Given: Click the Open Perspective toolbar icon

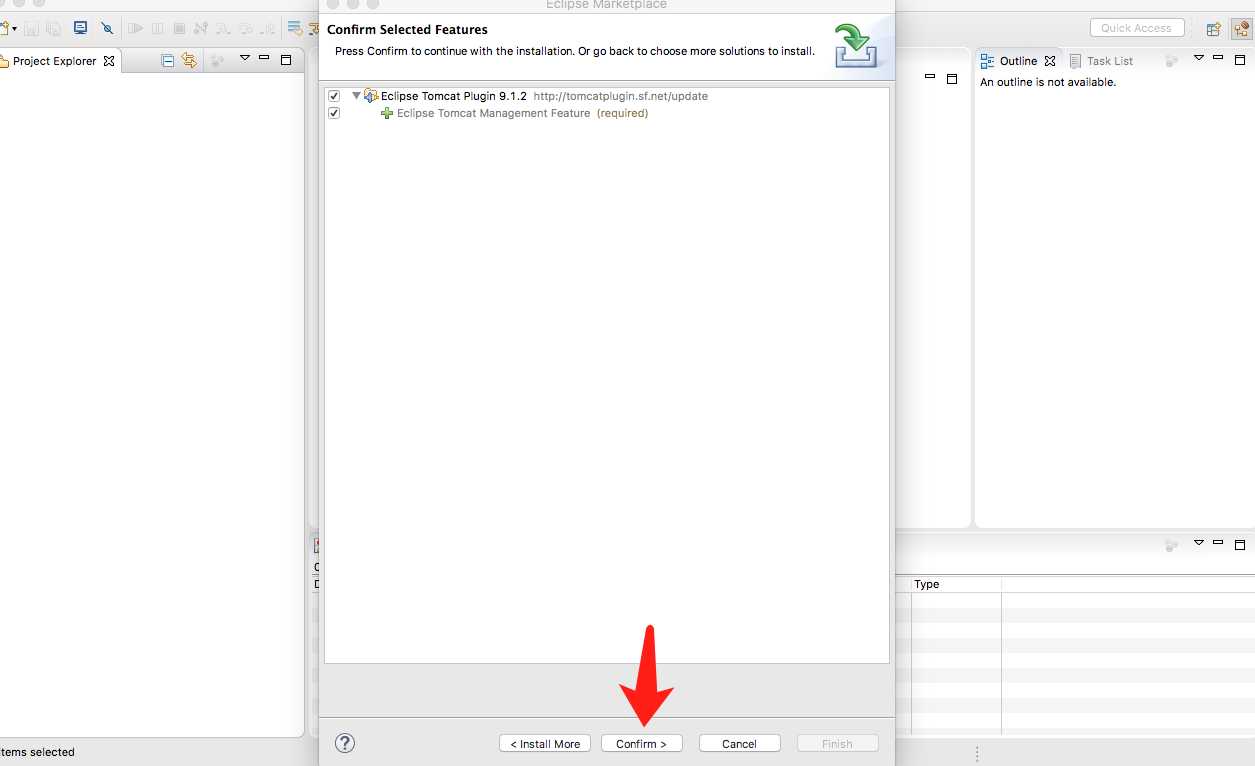Looking at the screenshot, I should click(1213, 29).
